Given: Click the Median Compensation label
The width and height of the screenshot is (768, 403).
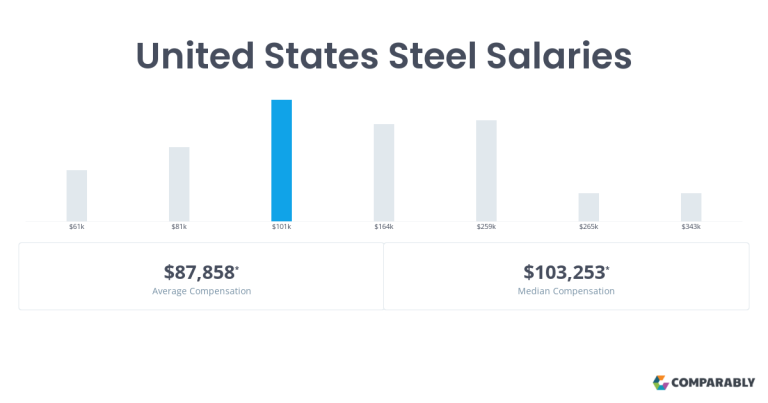Looking at the screenshot, I should [x=566, y=291].
